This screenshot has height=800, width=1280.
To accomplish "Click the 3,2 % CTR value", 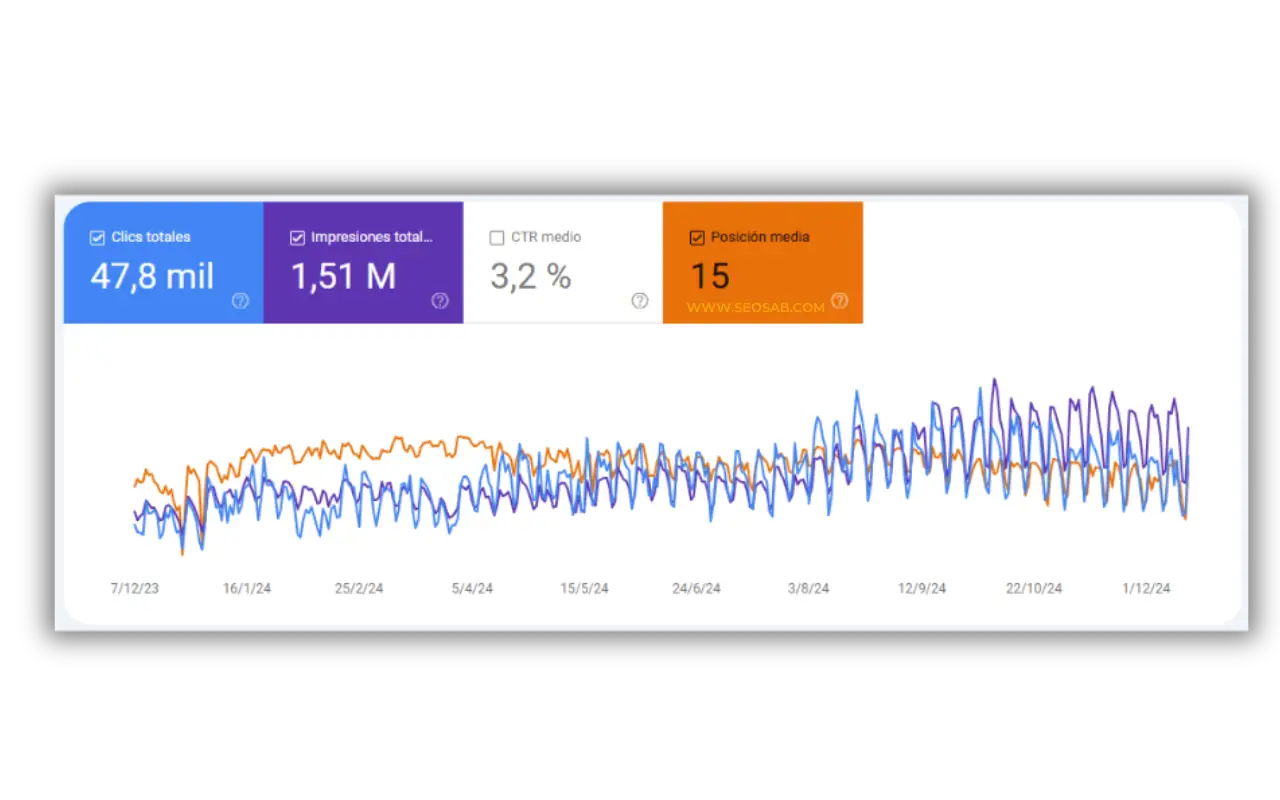I will pos(530,276).
